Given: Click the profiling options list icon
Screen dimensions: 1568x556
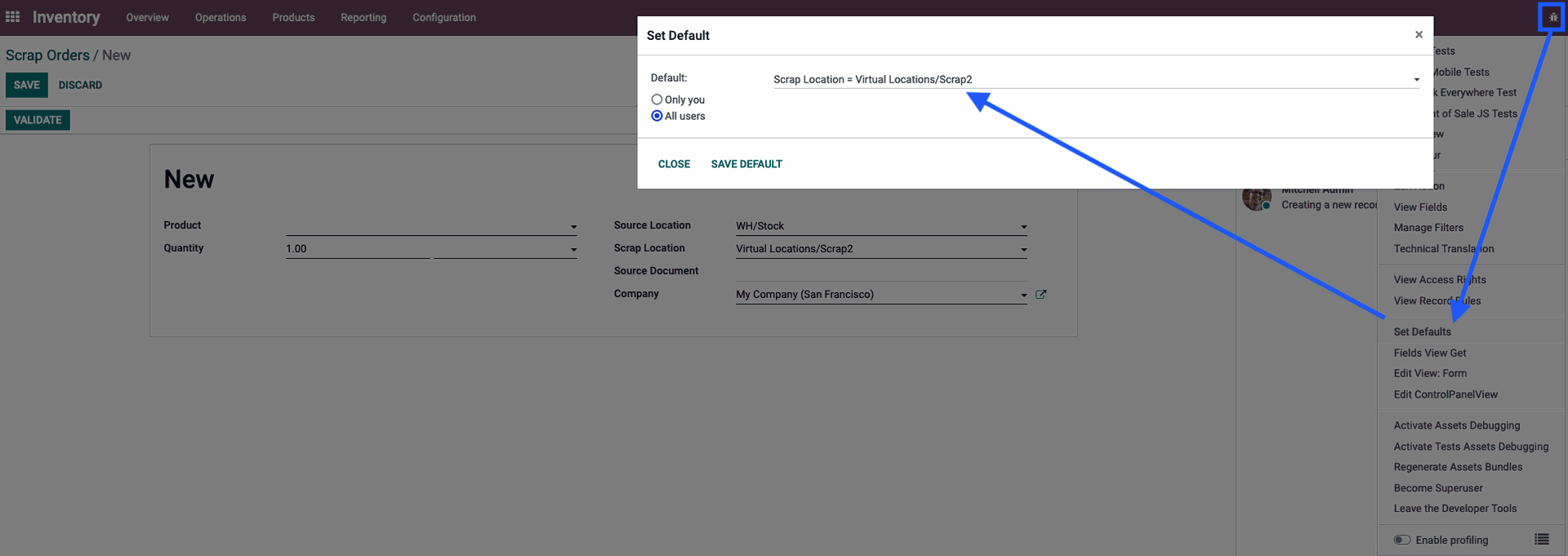Looking at the screenshot, I should point(1541,539).
